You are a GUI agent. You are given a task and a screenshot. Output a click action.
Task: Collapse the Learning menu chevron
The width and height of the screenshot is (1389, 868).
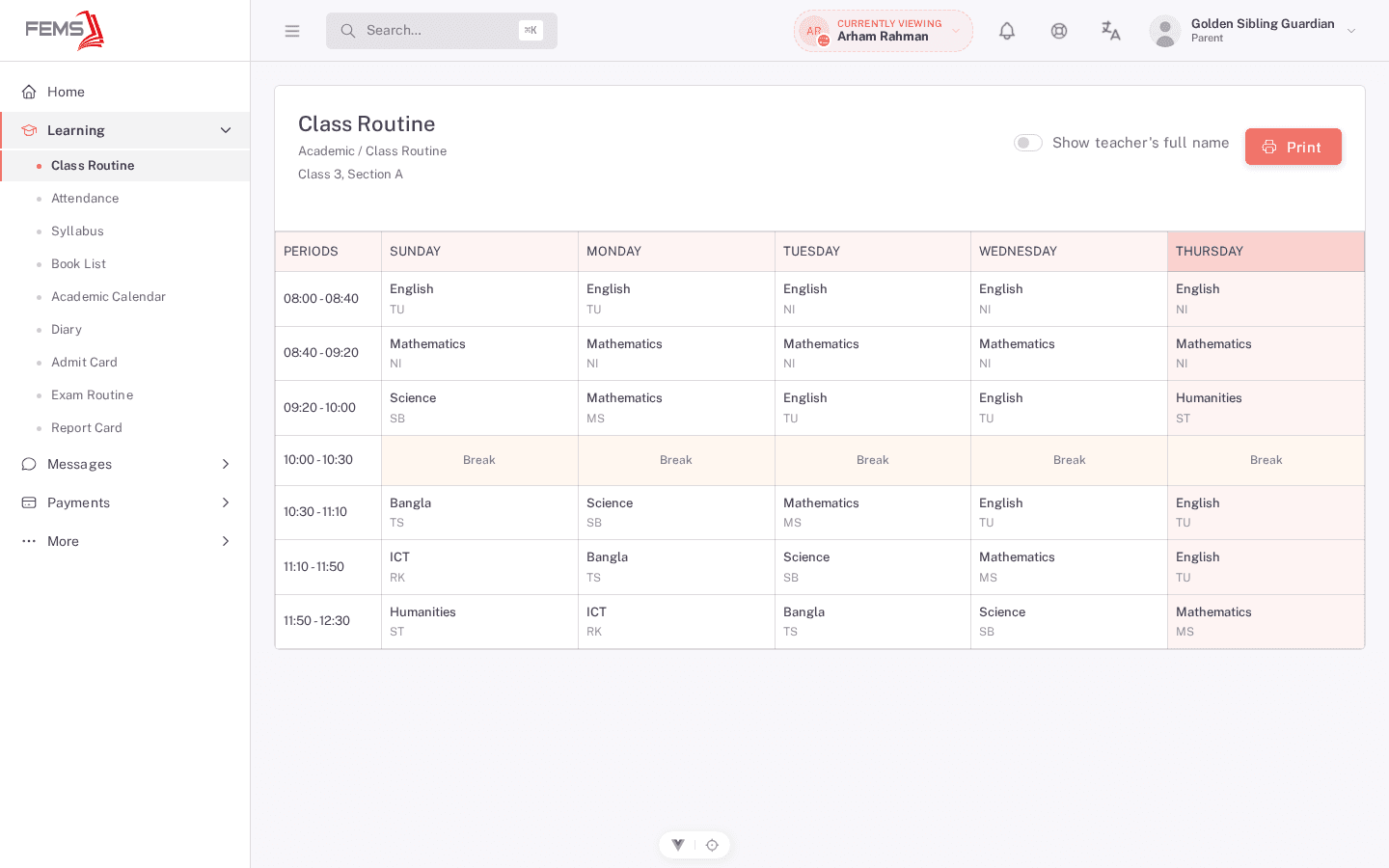tap(226, 130)
